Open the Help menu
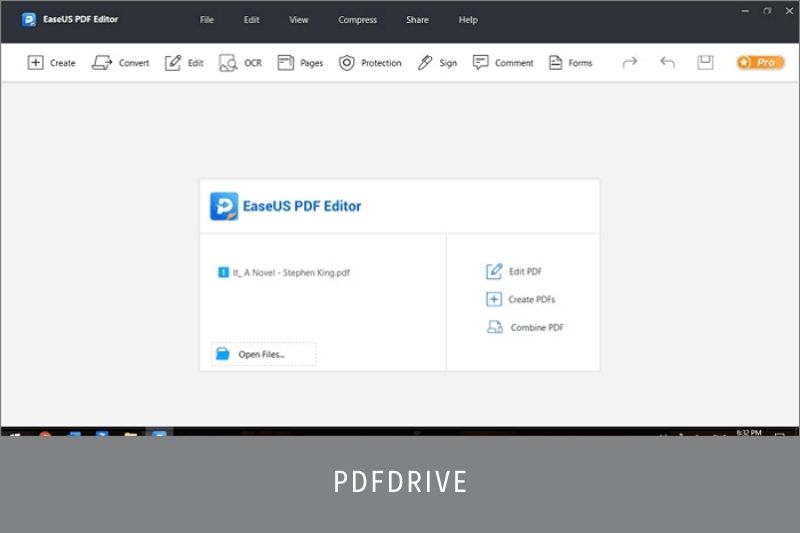800x533 pixels. coord(468,20)
